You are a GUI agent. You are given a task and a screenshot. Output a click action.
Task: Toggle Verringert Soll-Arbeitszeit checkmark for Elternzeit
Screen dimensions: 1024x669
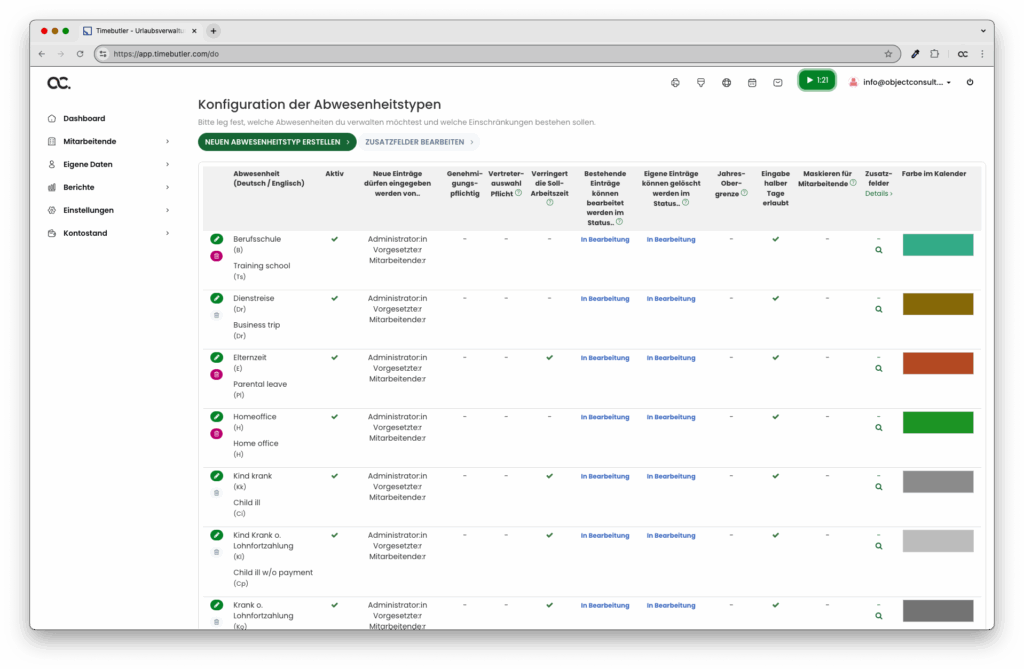click(549, 357)
